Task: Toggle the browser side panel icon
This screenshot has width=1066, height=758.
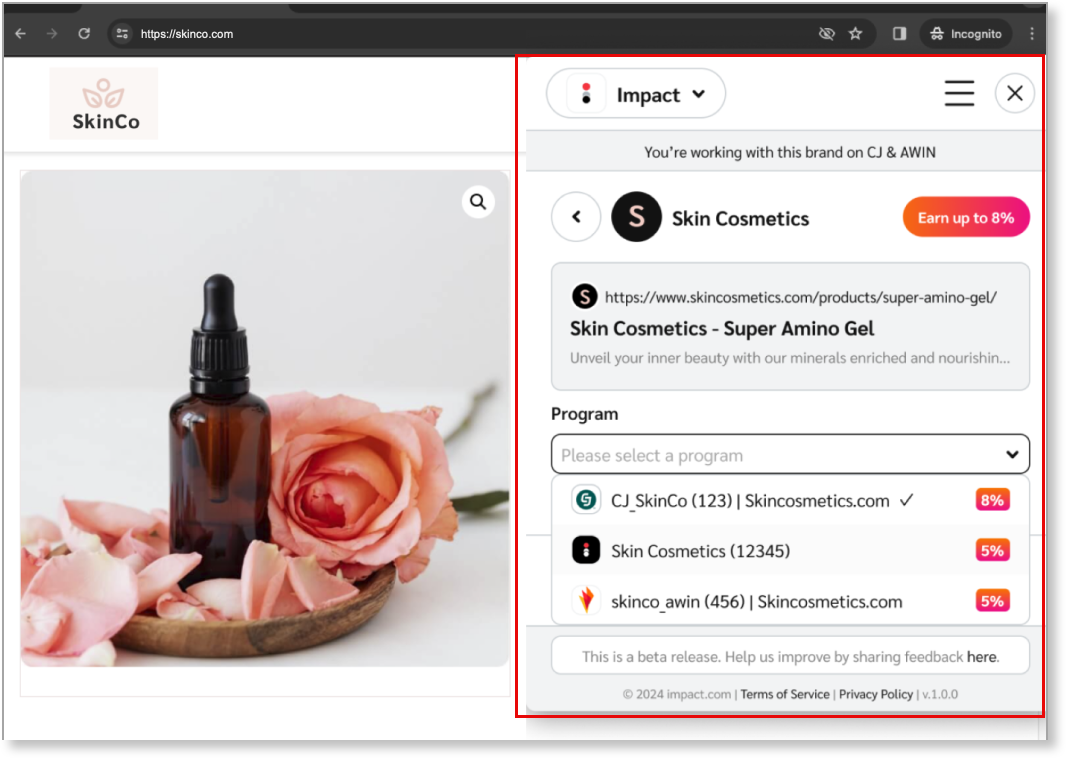Action: click(899, 33)
